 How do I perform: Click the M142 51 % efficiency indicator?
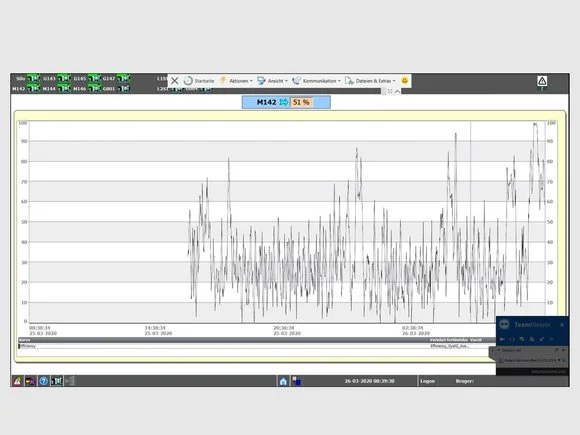click(x=286, y=102)
